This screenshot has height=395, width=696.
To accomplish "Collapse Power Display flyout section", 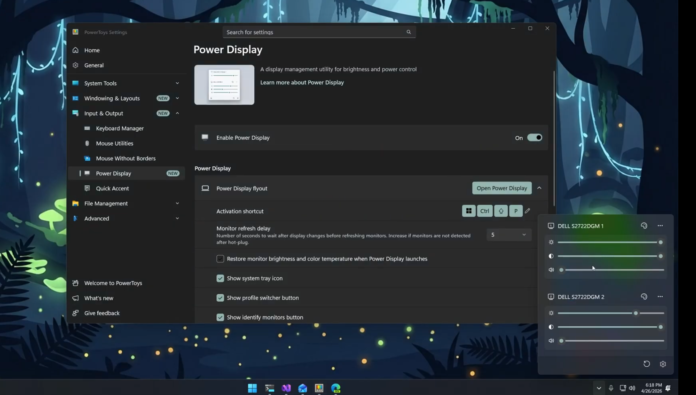I will tap(539, 188).
